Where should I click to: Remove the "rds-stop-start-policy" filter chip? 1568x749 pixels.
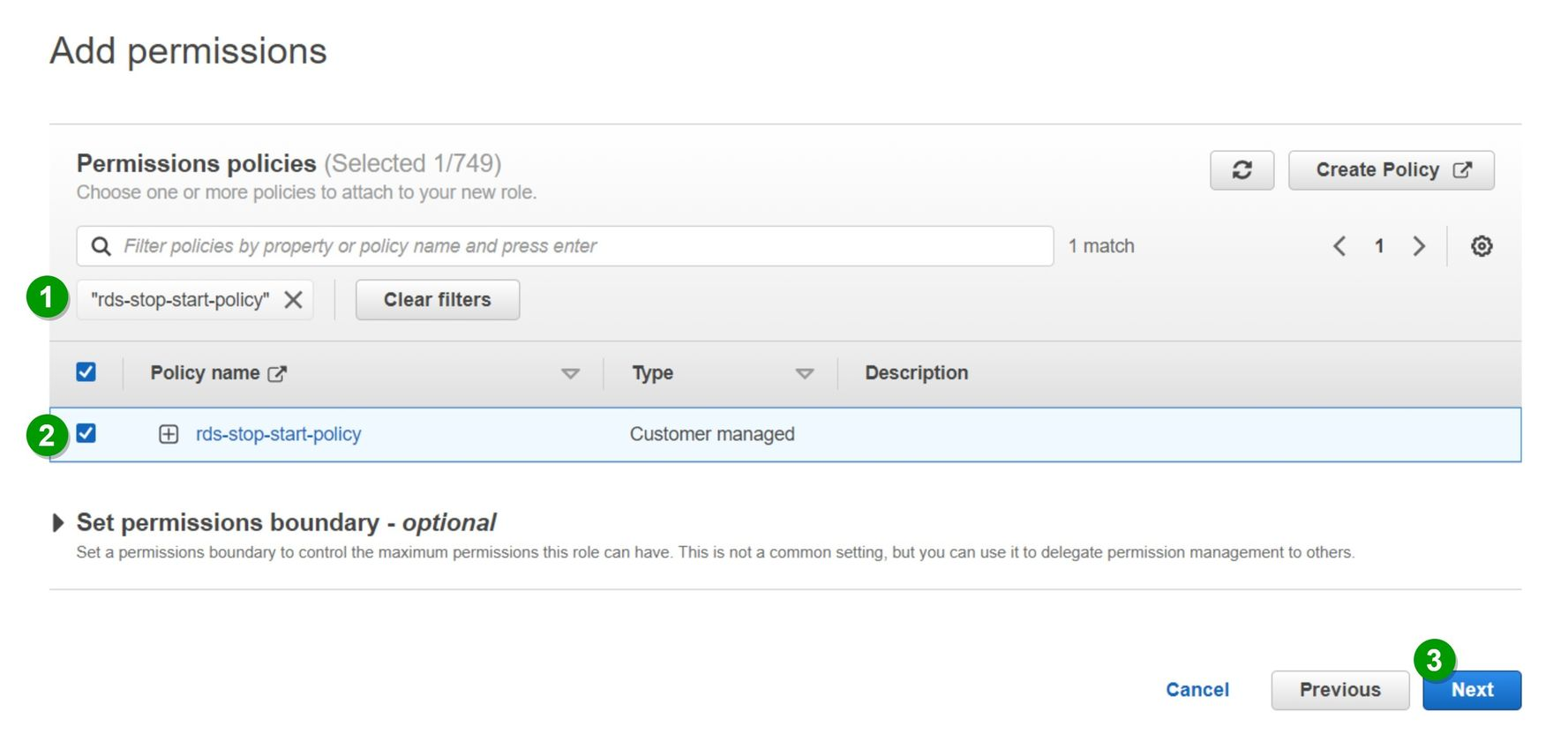pyautogui.click(x=294, y=300)
